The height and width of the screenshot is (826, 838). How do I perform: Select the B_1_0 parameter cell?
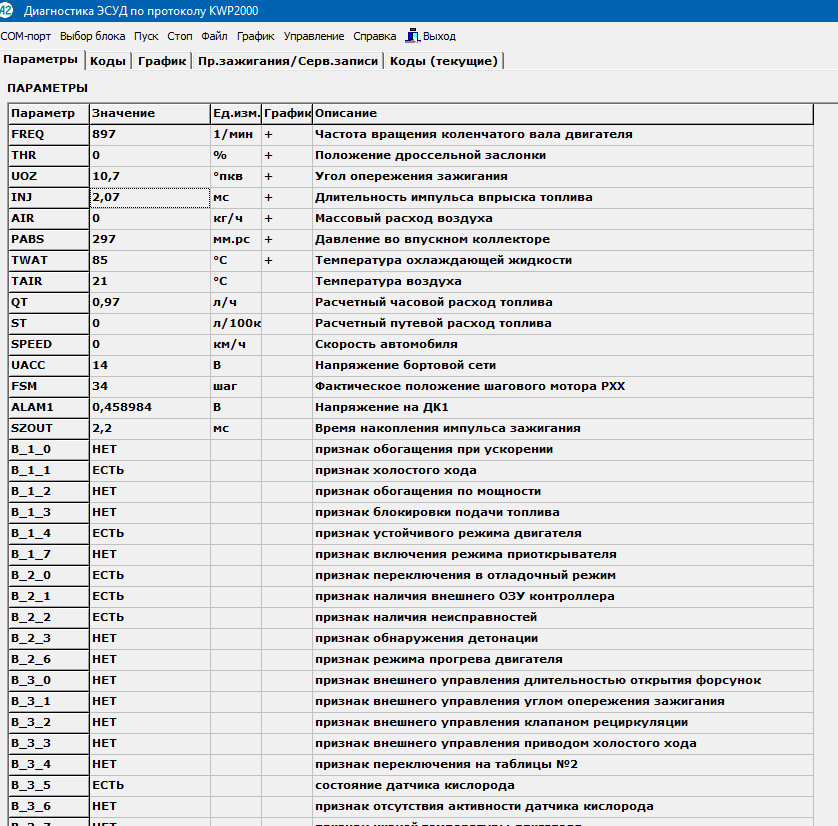click(x=49, y=449)
